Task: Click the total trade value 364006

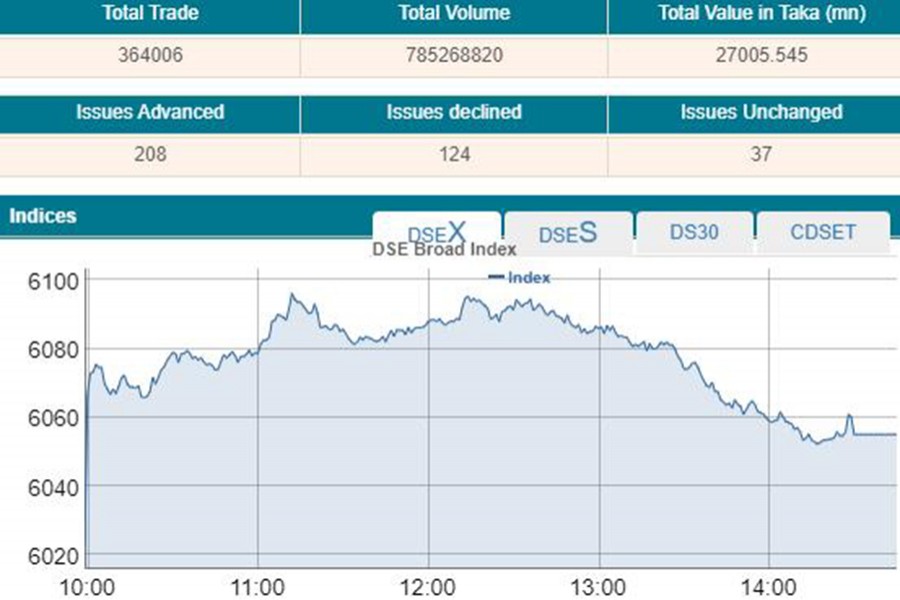Action: [x=150, y=56]
